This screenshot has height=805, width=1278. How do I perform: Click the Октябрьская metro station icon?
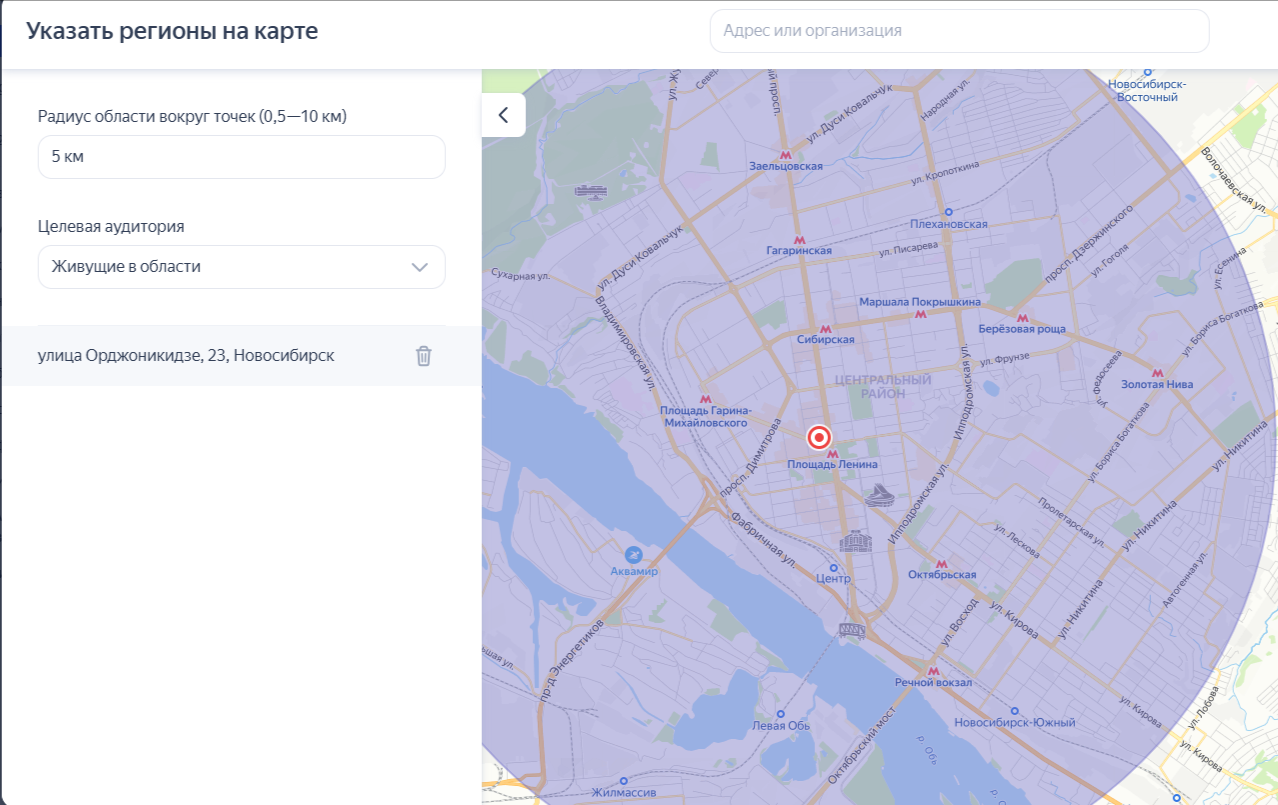941,563
